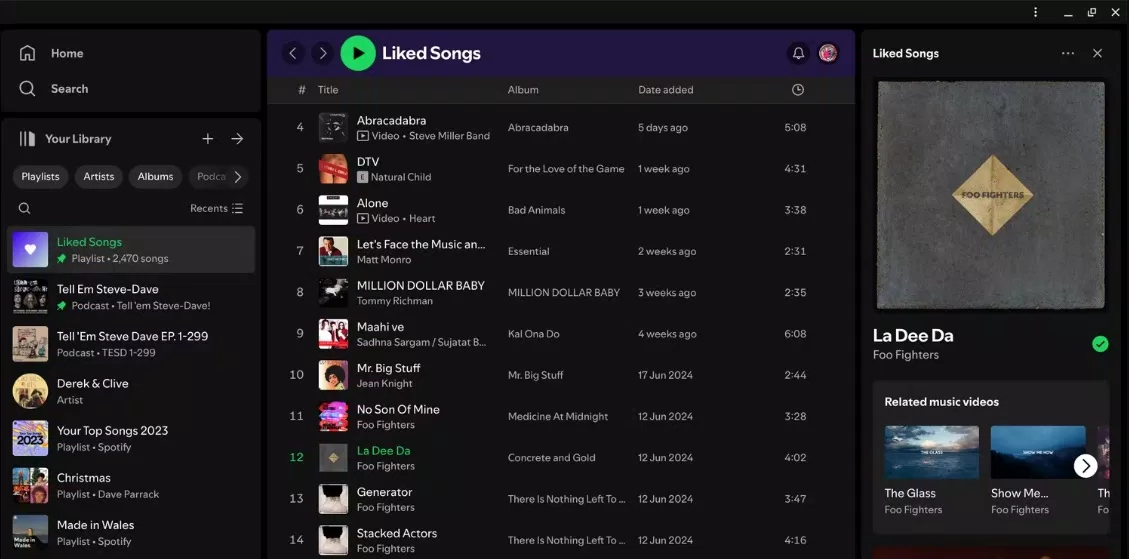
Task: Open the Tell Em Steve-Dave podcast
Action: click(131, 297)
